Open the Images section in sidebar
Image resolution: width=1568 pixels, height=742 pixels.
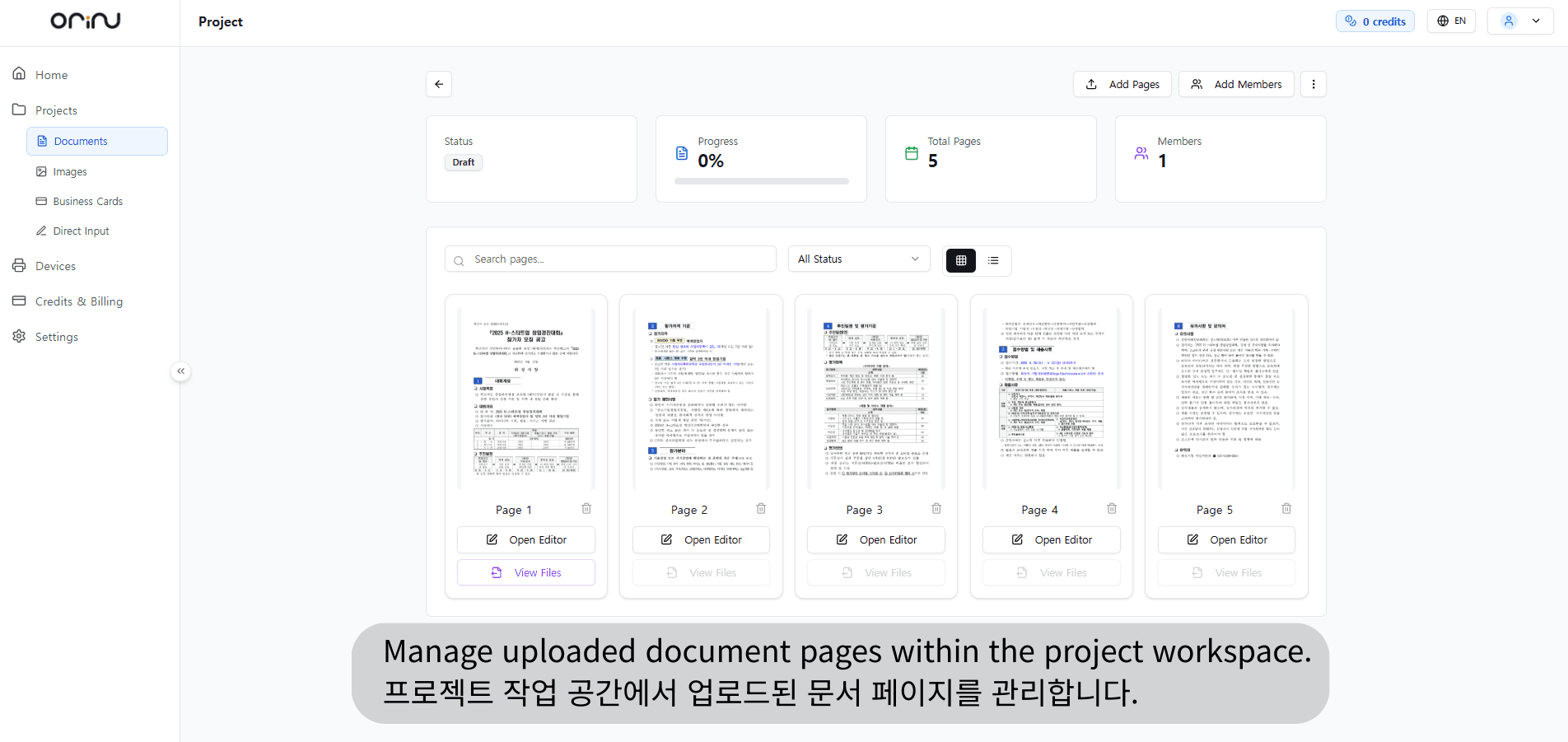72,171
